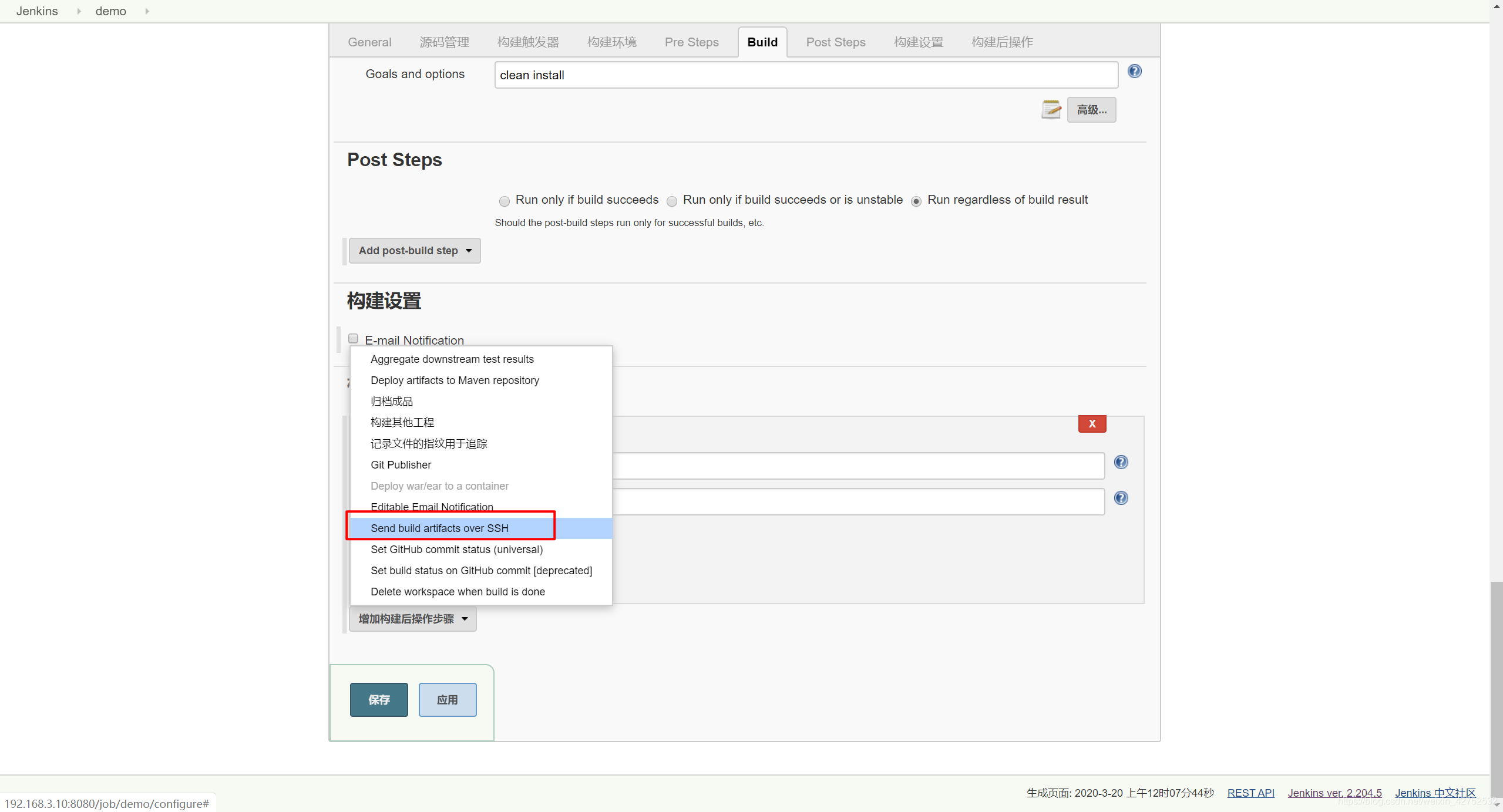The height and width of the screenshot is (812, 1503).
Task: Select Run only if build succeeds
Action: (x=504, y=201)
